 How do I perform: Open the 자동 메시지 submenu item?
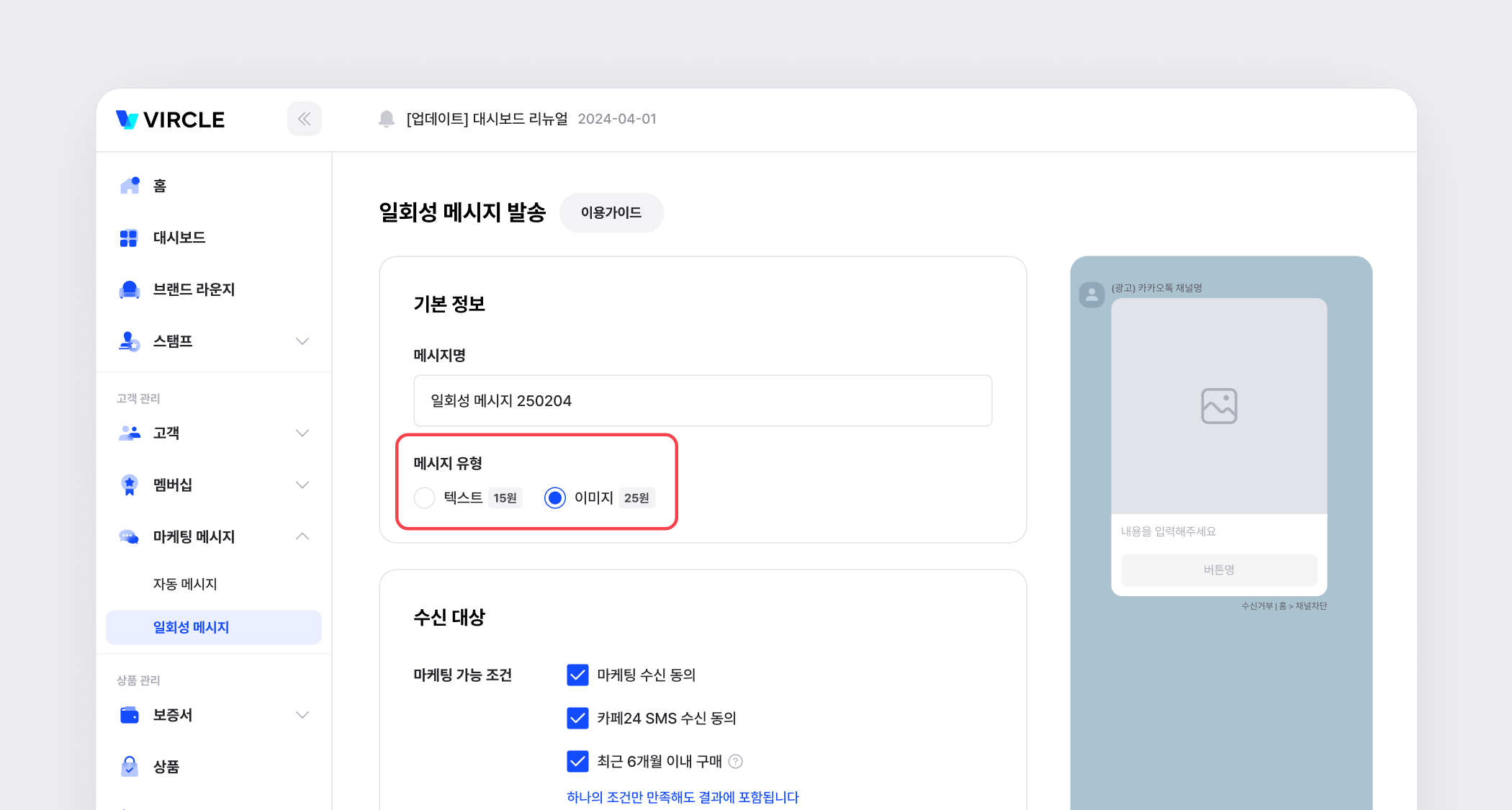(x=185, y=584)
